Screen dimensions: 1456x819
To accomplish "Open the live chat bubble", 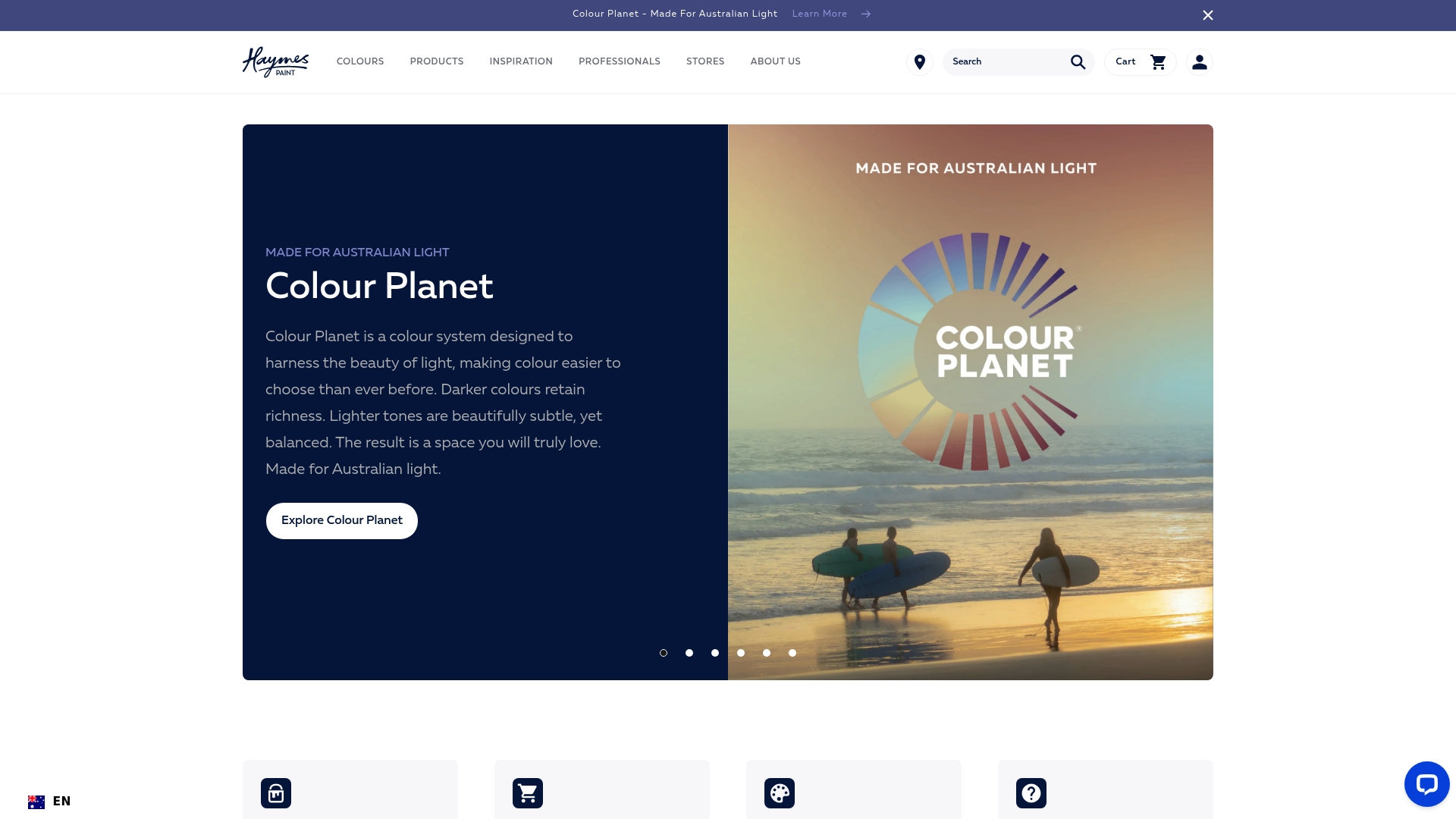I will coord(1426,784).
